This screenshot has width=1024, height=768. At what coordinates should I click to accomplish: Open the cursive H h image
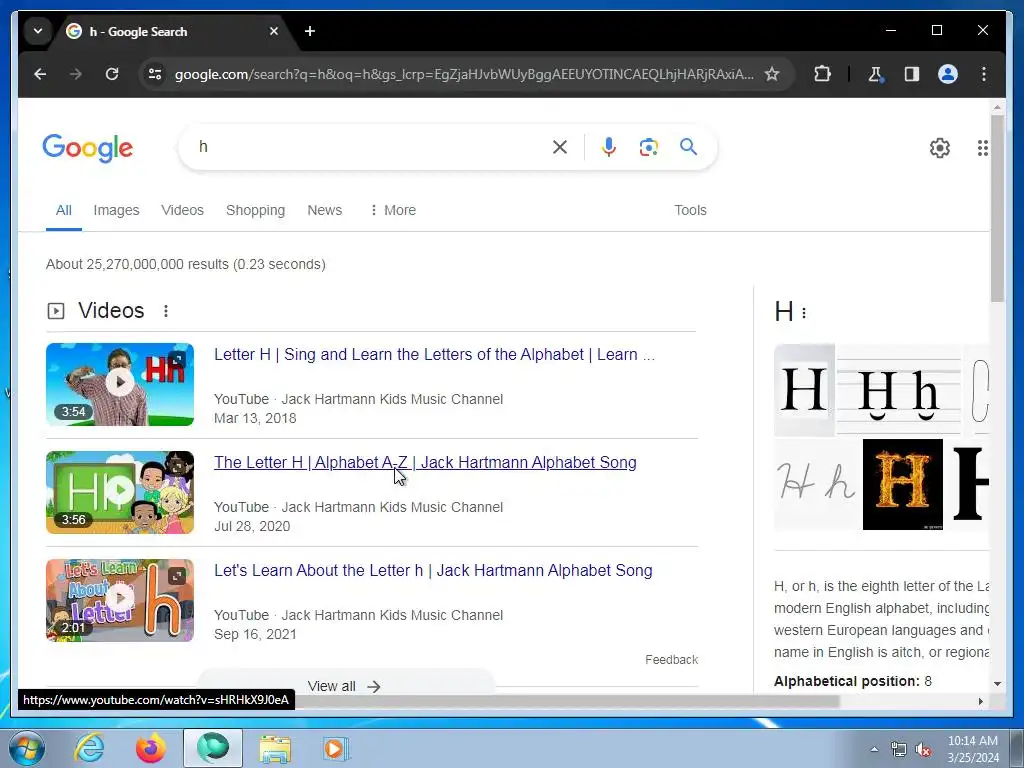coord(816,484)
